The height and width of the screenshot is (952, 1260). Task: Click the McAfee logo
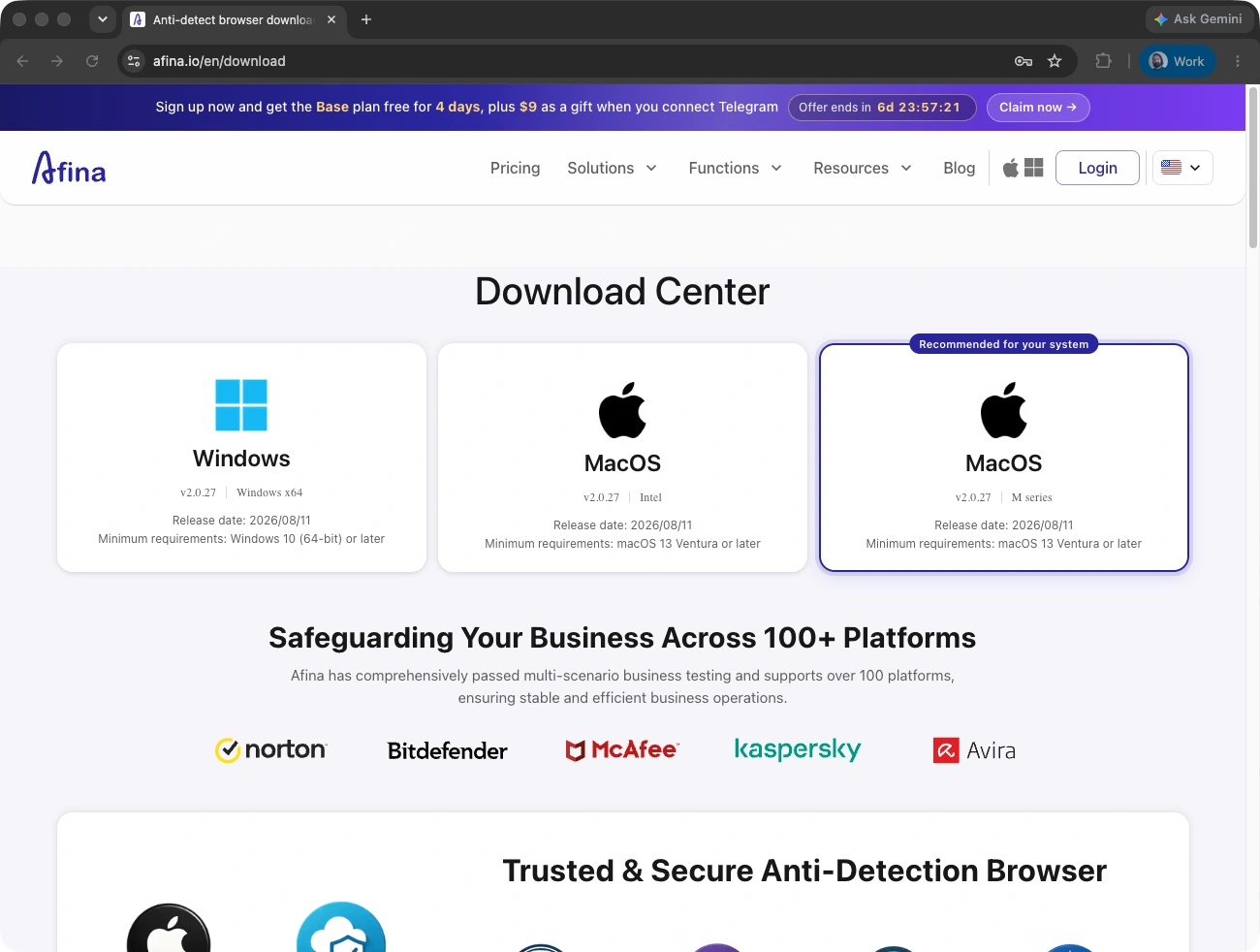click(x=622, y=749)
